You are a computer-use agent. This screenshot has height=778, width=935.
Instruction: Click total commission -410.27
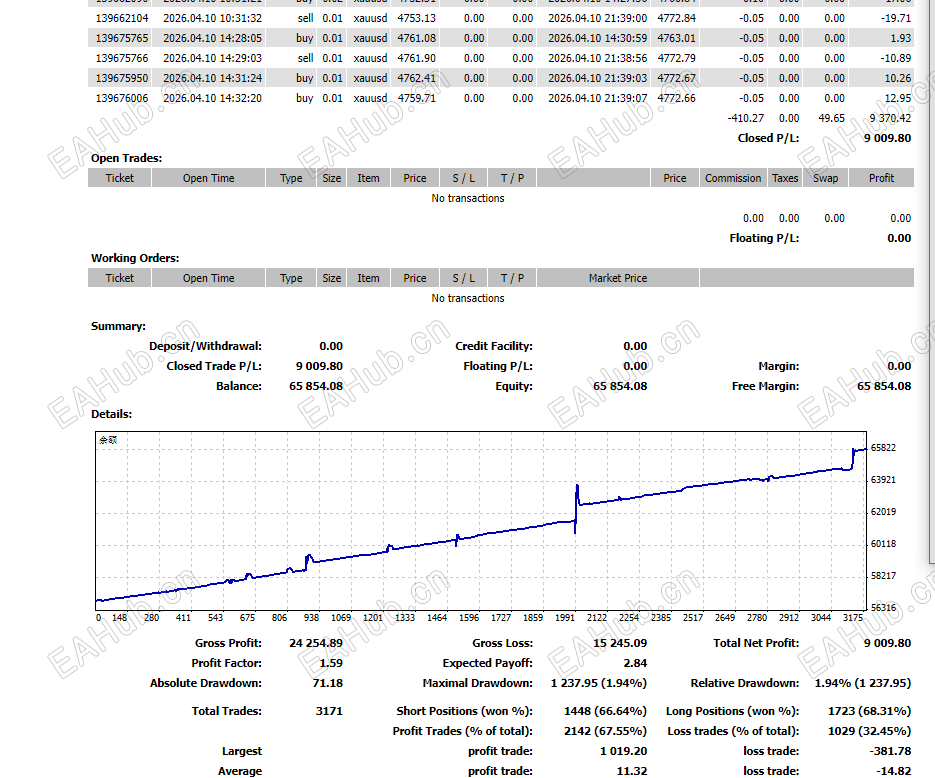pos(745,118)
